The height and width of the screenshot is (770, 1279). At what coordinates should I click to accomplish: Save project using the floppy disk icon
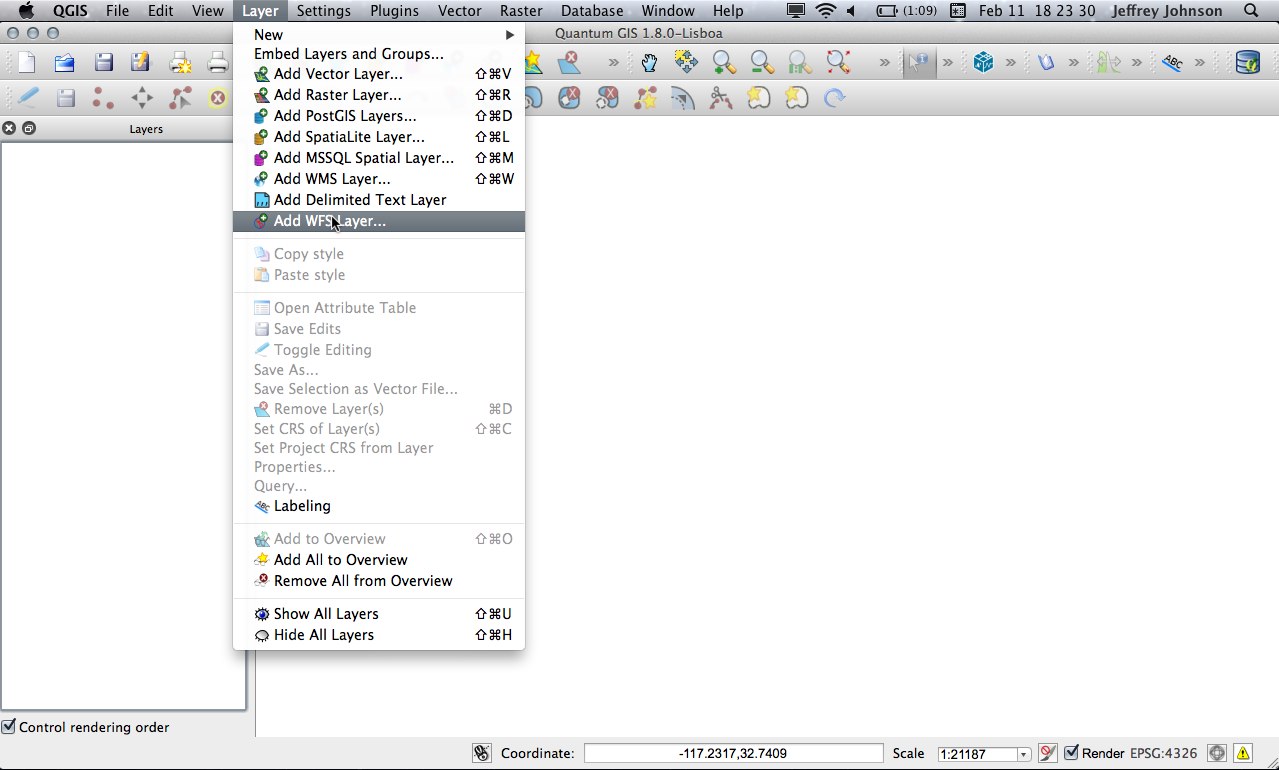point(103,63)
